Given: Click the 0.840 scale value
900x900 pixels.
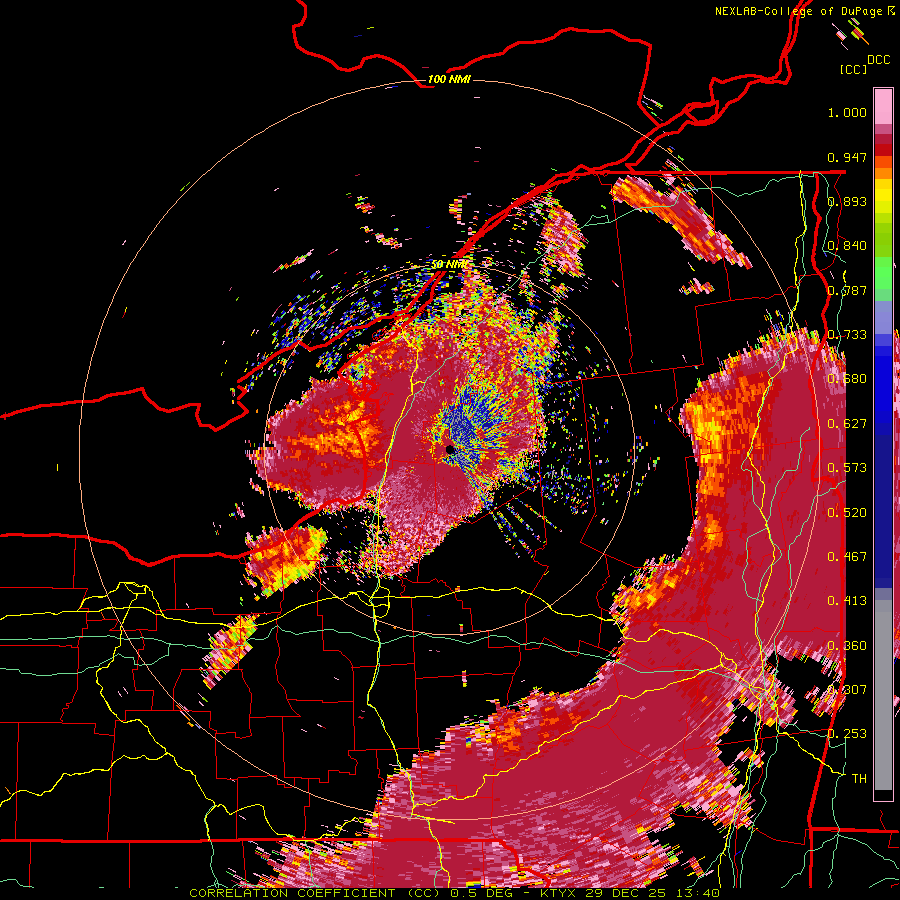Looking at the screenshot, I should 847,246.
